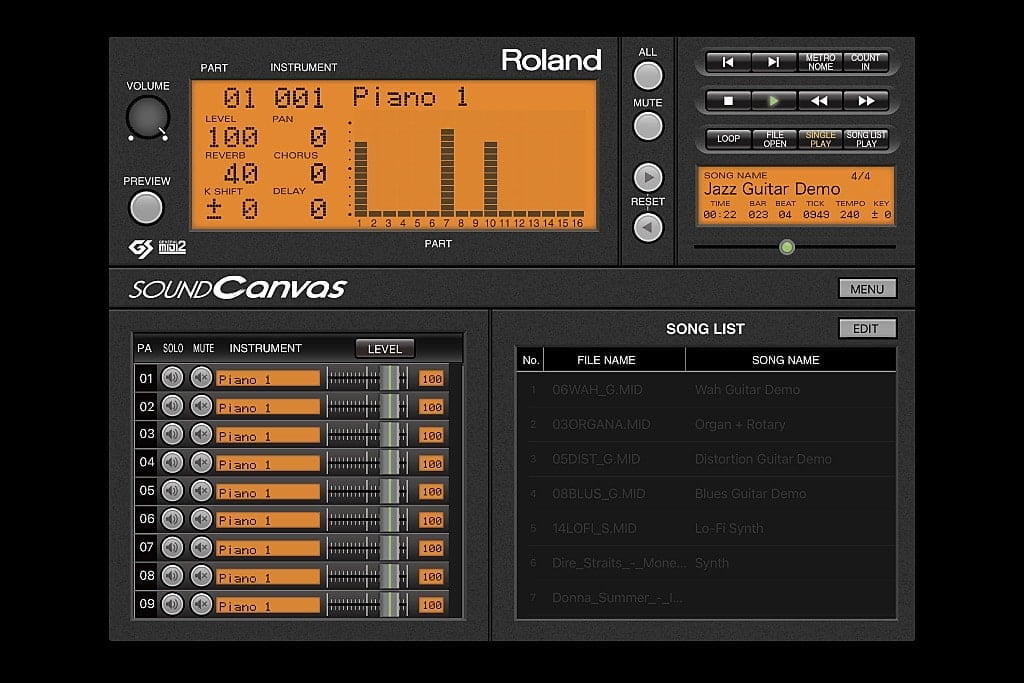The height and width of the screenshot is (683, 1024).
Task: Click the Piano 1 instrument name on display
Action: [x=411, y=97]
